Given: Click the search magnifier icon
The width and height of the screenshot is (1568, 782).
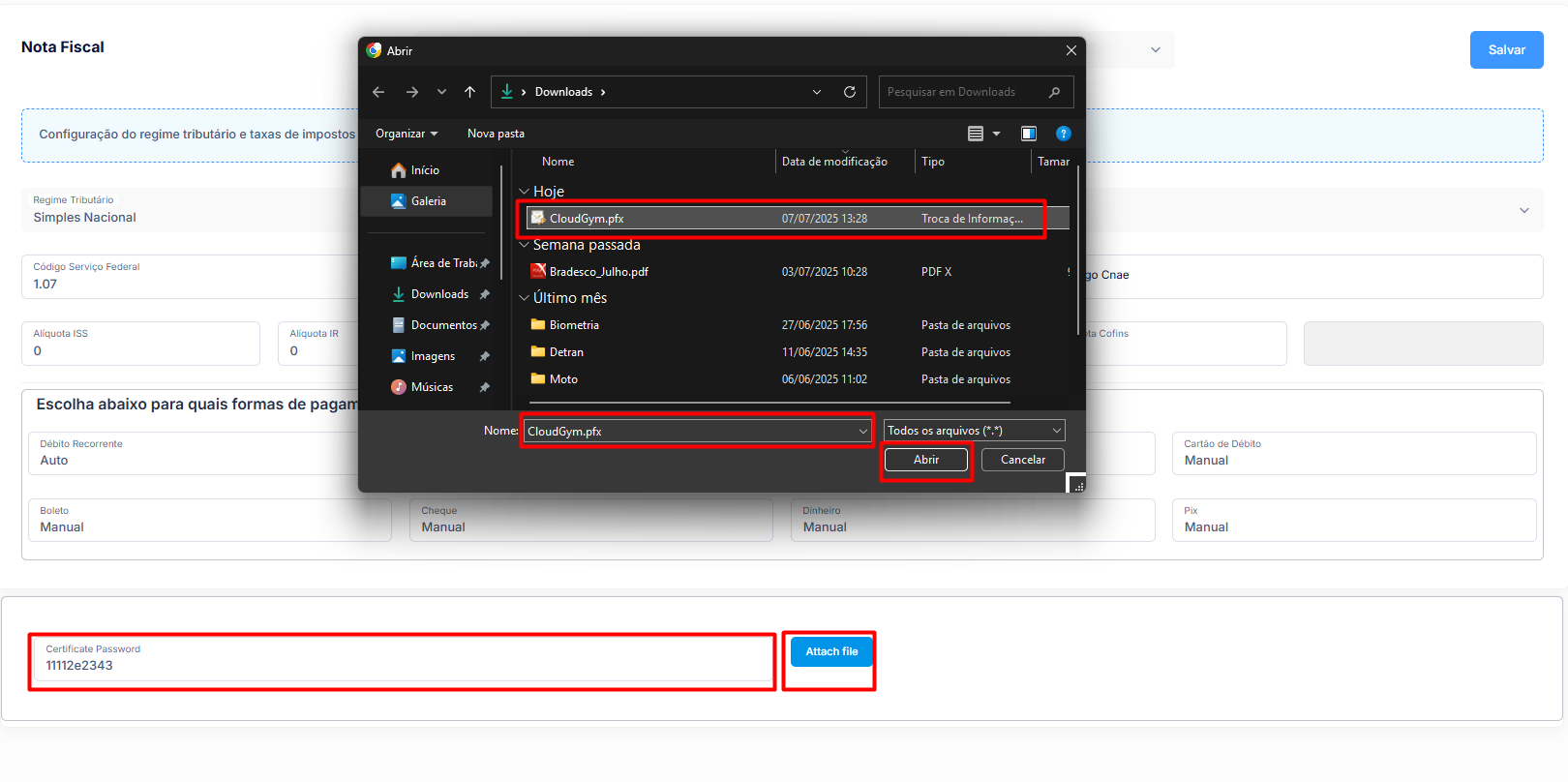Looking at the screenshot, I should [1054, 92].
